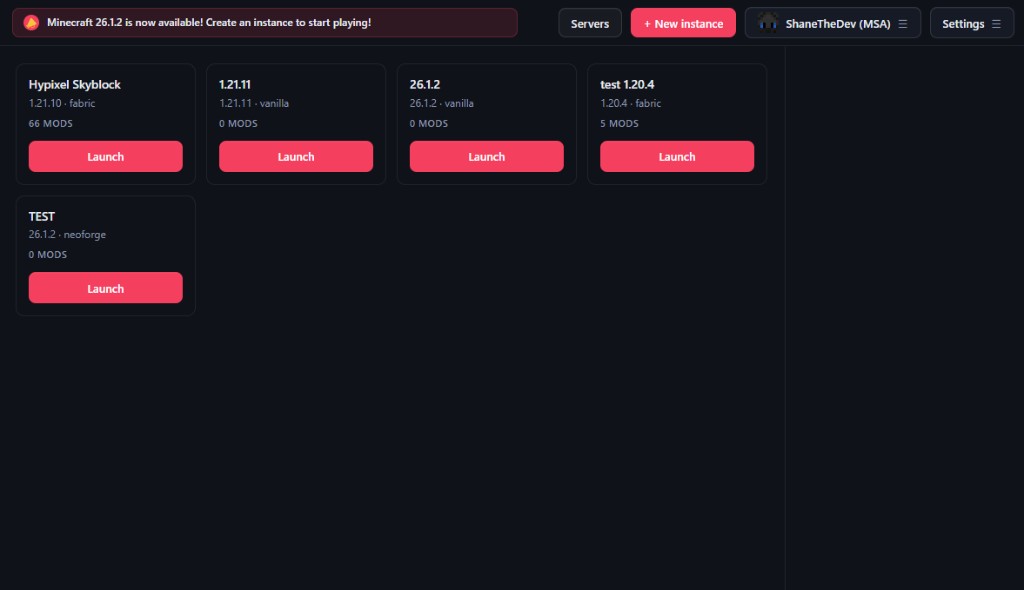Open hamburger menu next to ShaneTheDev (MSA)
The height and width of the screenshot is (590, 1024).
903,24
